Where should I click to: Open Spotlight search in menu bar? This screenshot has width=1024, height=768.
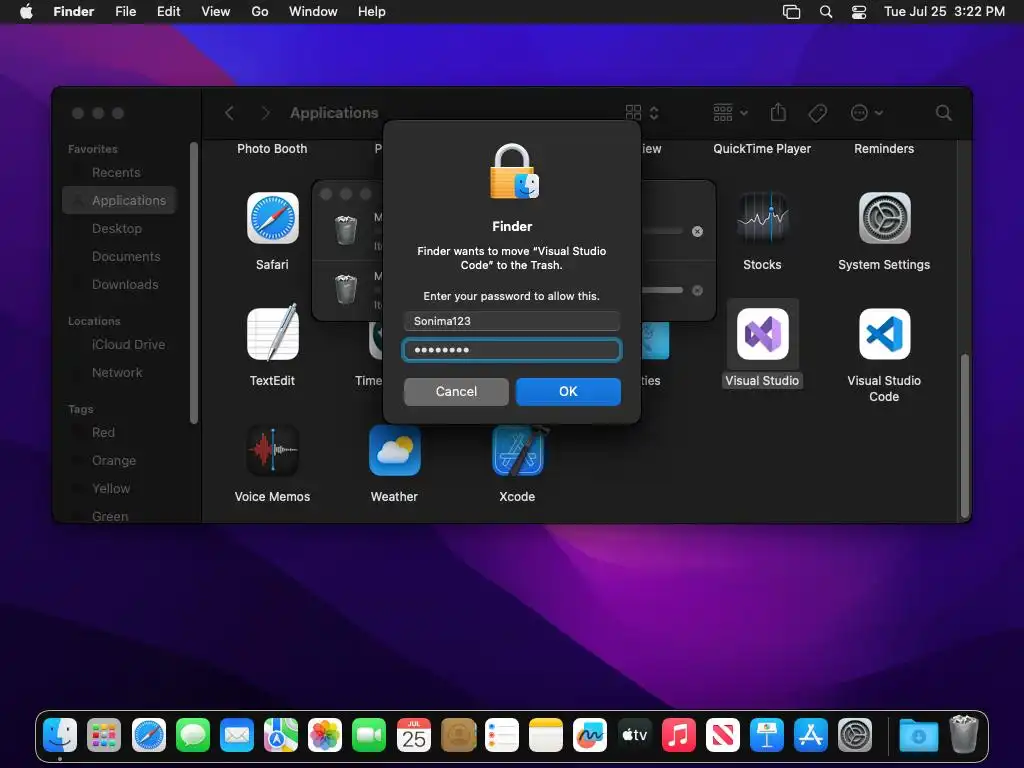(825, 11)
